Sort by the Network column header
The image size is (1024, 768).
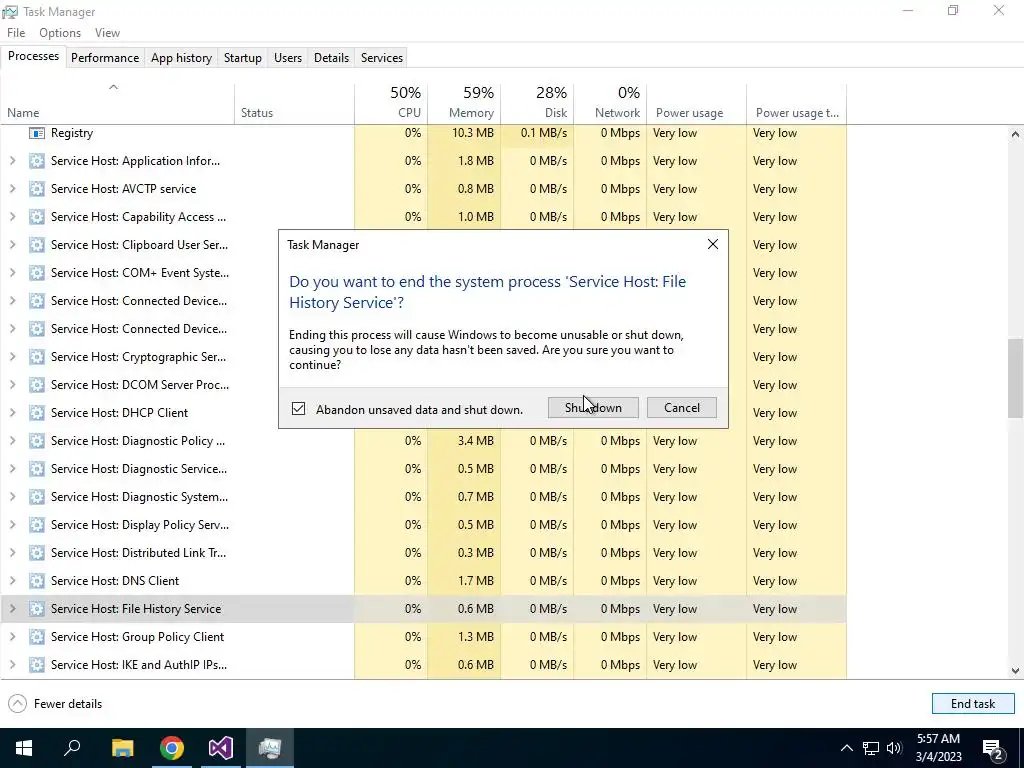tap(611, 103)
